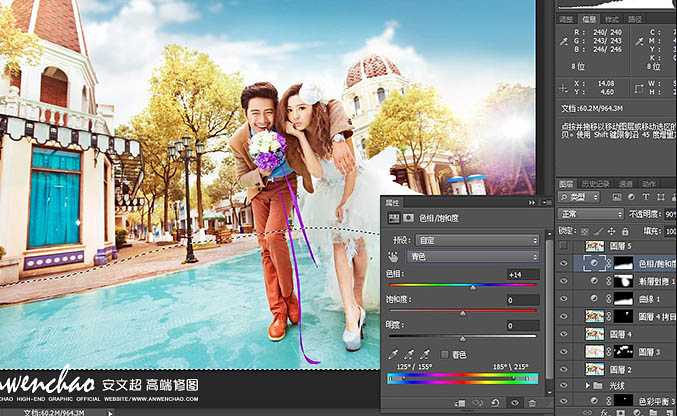Click the Properties panel vertical scrollbar
Image resolution: width=677 pixels, height=416 pixels.
pyautogui.click(x=549, y=309)
